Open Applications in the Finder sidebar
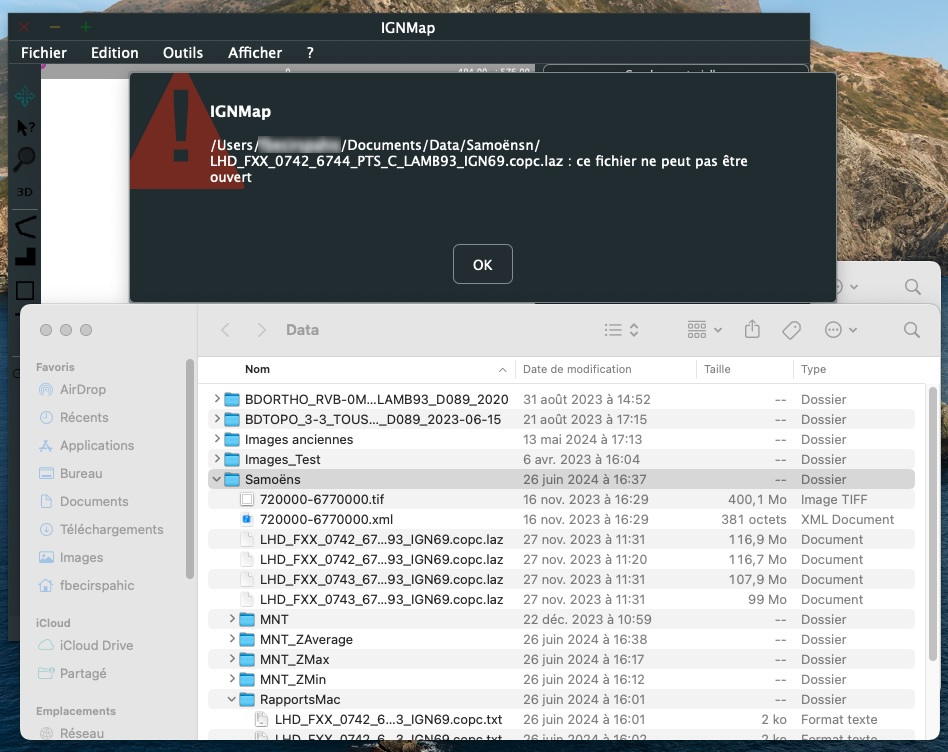 click(x=97, y=446)
